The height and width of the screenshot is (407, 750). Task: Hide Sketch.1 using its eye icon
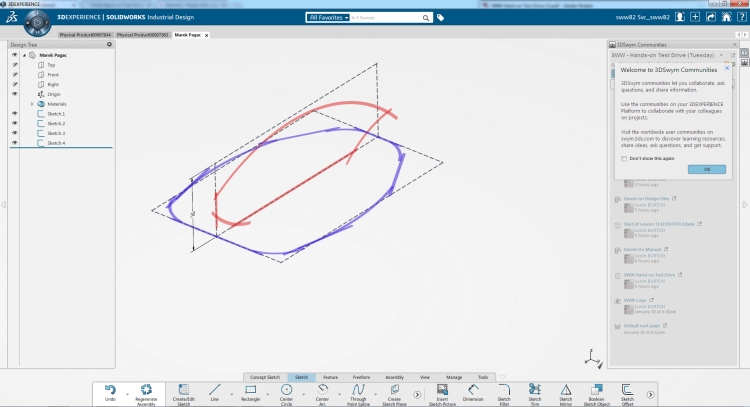tap(14, 114)
